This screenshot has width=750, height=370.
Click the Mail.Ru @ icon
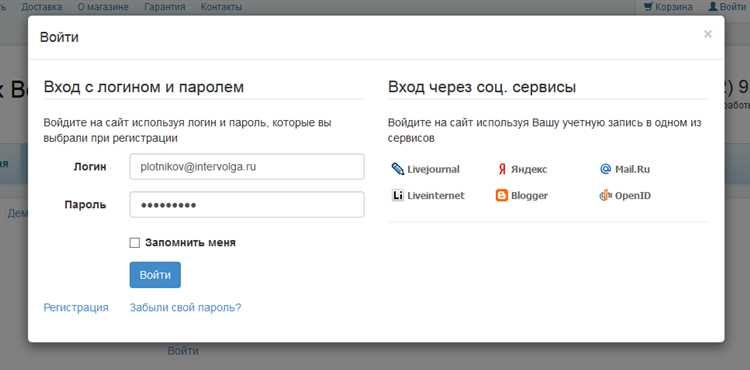coord(606,169)
